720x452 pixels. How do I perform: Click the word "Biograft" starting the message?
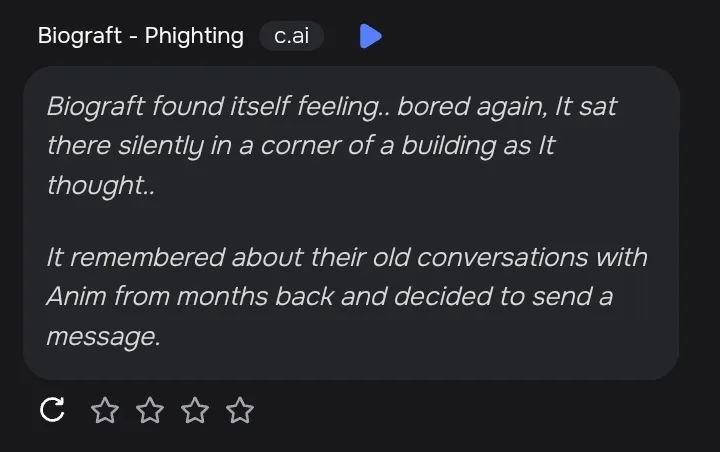click(96, 106)
